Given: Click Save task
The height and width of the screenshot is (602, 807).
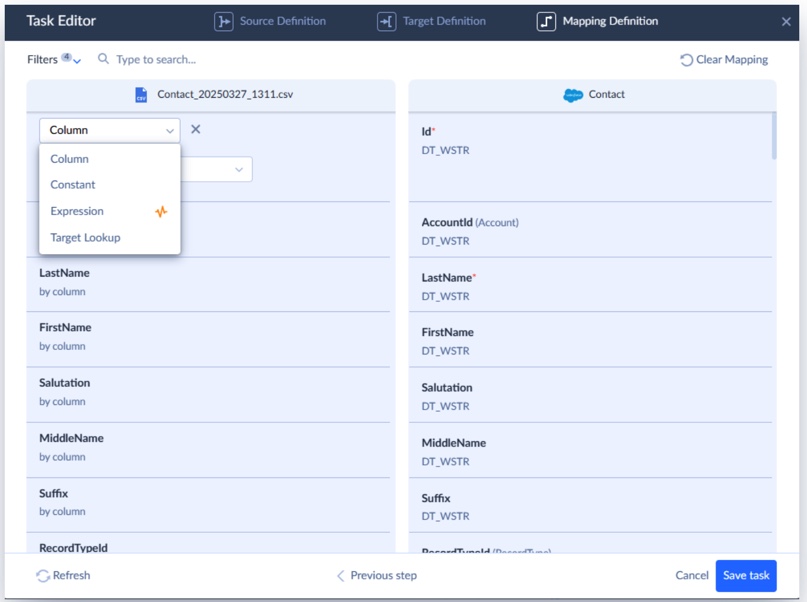Looking at the screenshot, I should 746,576.
